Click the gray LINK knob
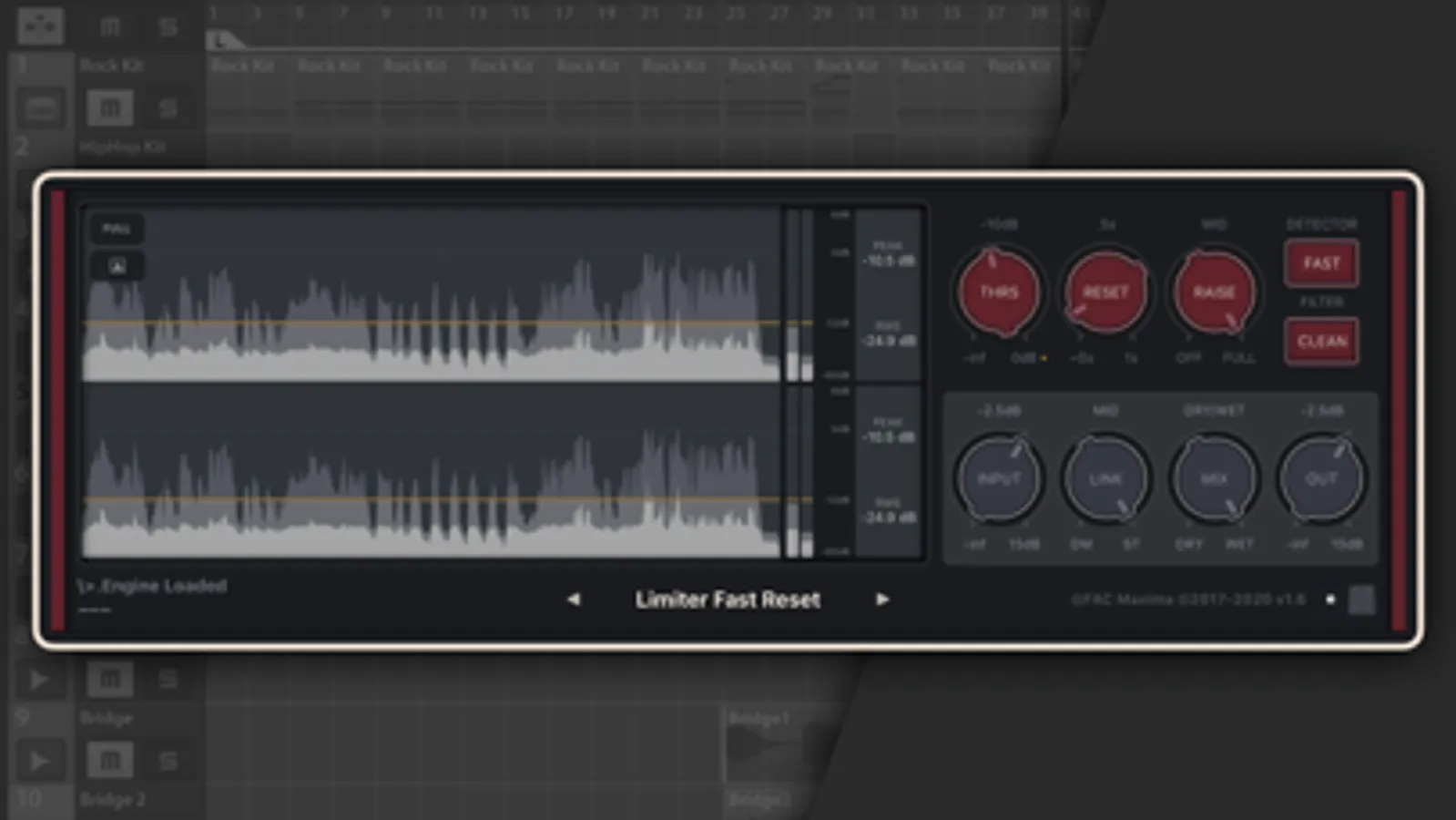 [x=1105, y=478]
